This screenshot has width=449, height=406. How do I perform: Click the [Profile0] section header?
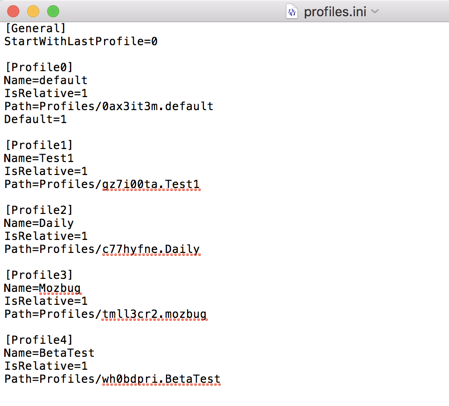pos(39,67)
